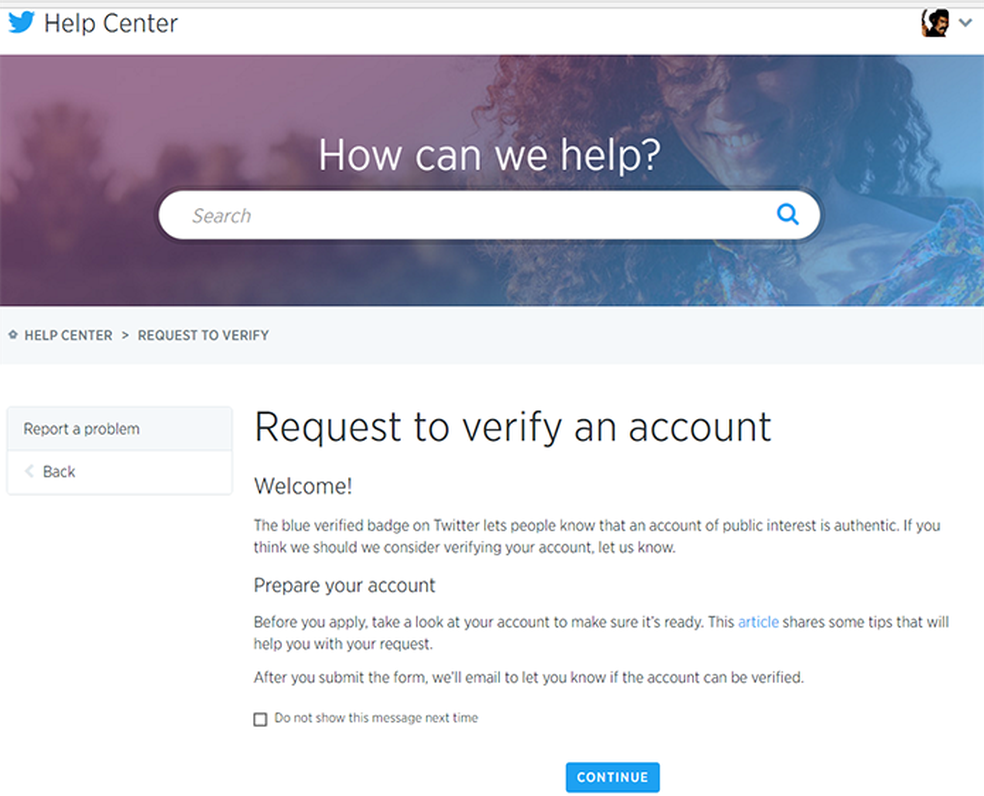Click the Twitter bird logo
Screen dimensions: 984x796
pos(21,22)
